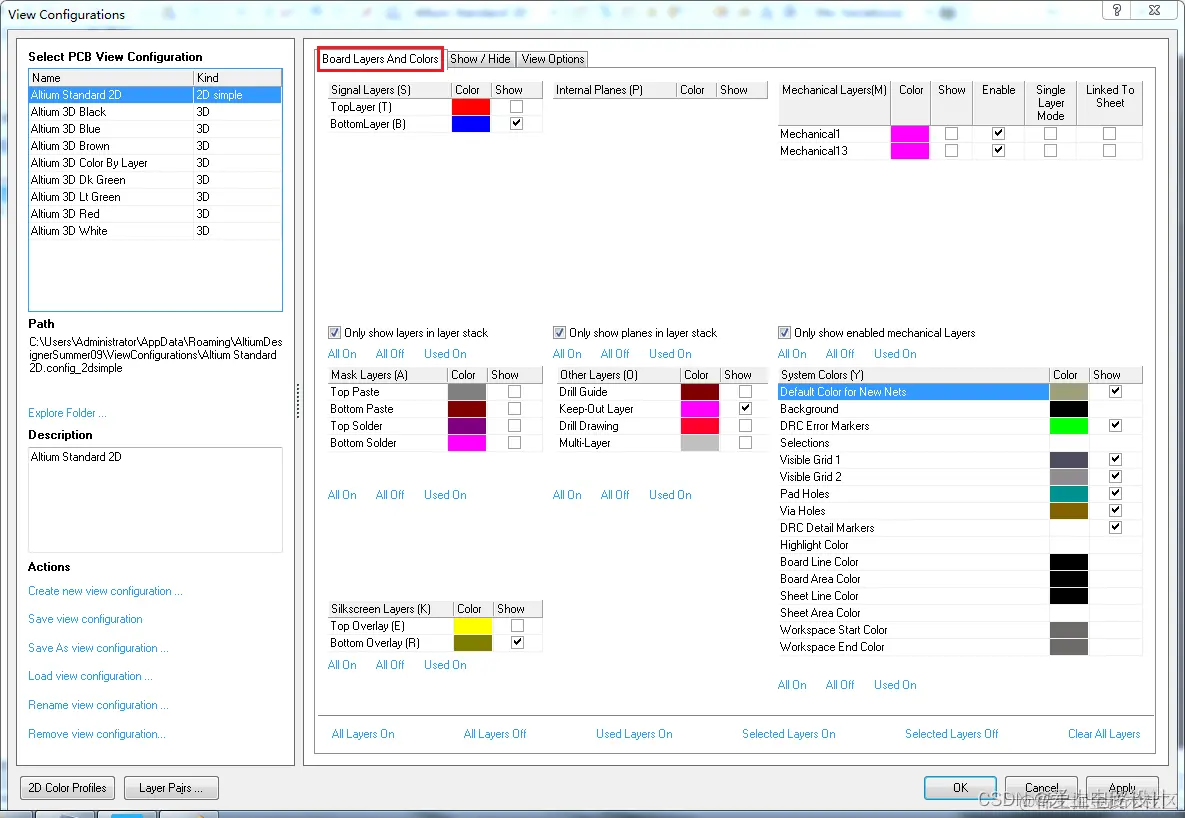
Task: Click Remove view configuration link
Action: click(x=97, y=734)
